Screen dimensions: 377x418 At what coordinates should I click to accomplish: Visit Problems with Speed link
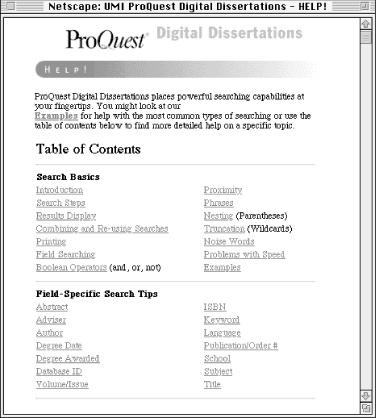tap(244, 255)
